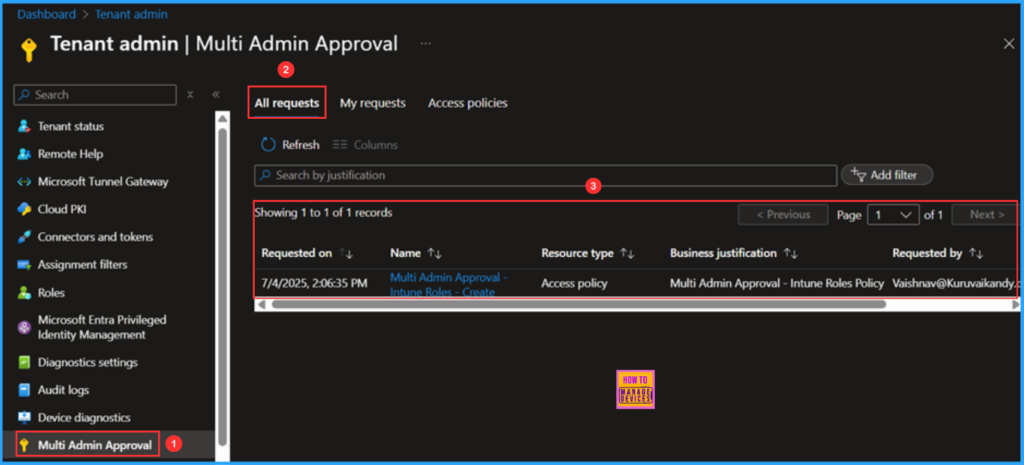Click the Vaishnav@Kuruvaikandy requester cell
This screenshot has height=465, width=1024.
coord(954,283)
